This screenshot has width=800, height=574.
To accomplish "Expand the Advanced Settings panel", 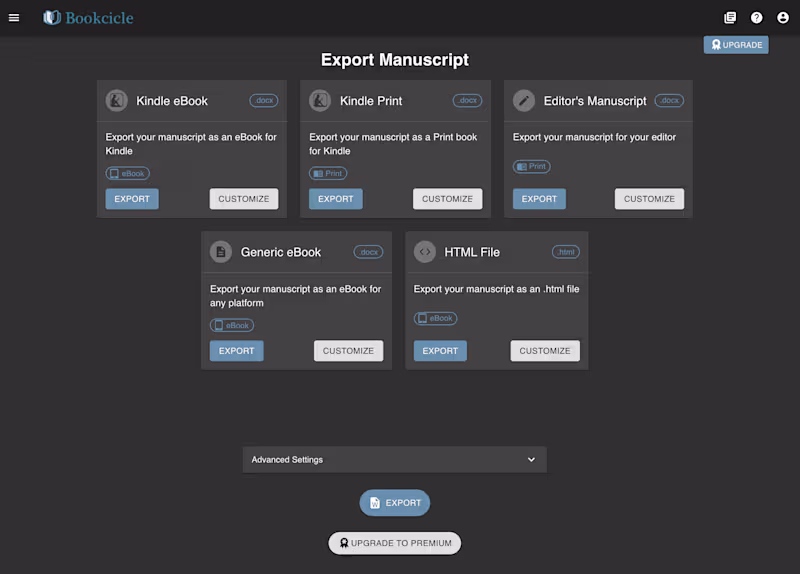I will [x=394, y=460].
